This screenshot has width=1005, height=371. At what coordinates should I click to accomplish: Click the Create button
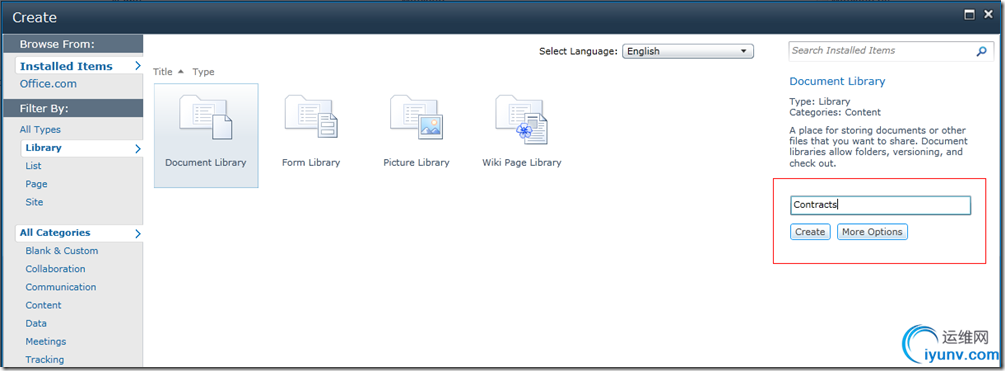click(810, 232)
